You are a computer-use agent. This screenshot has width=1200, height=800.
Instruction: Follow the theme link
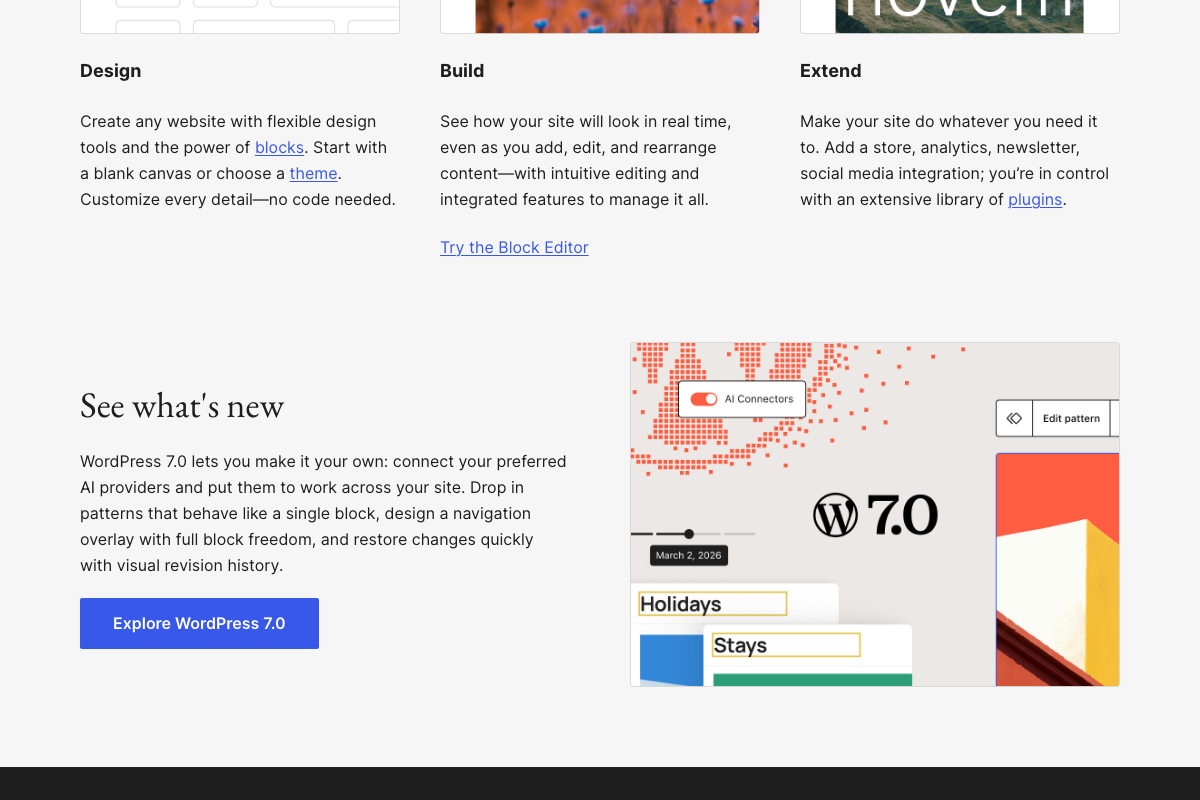coord(313,174)
